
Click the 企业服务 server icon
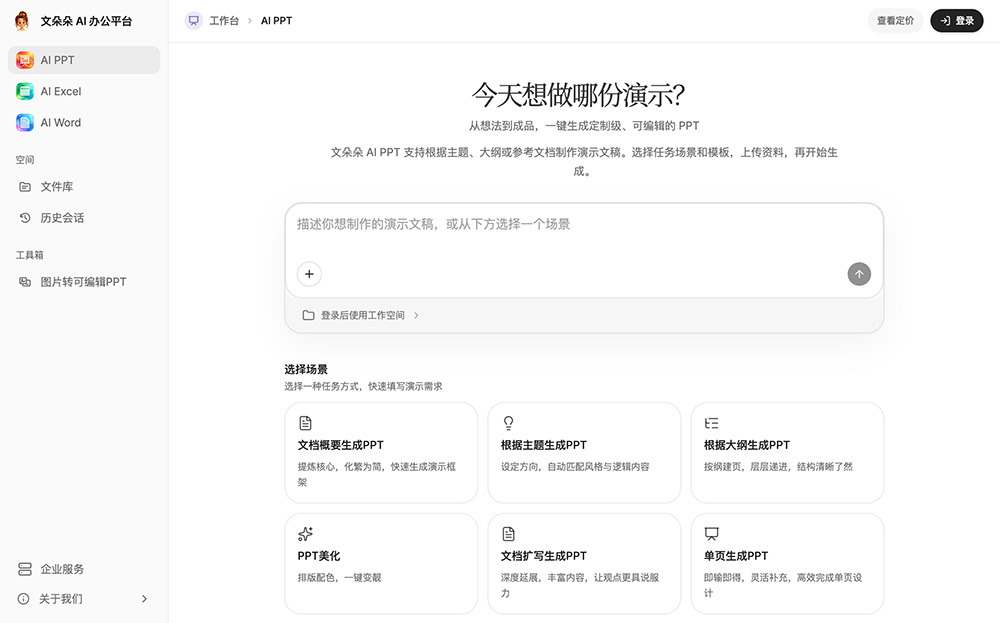tap(25, 569)
